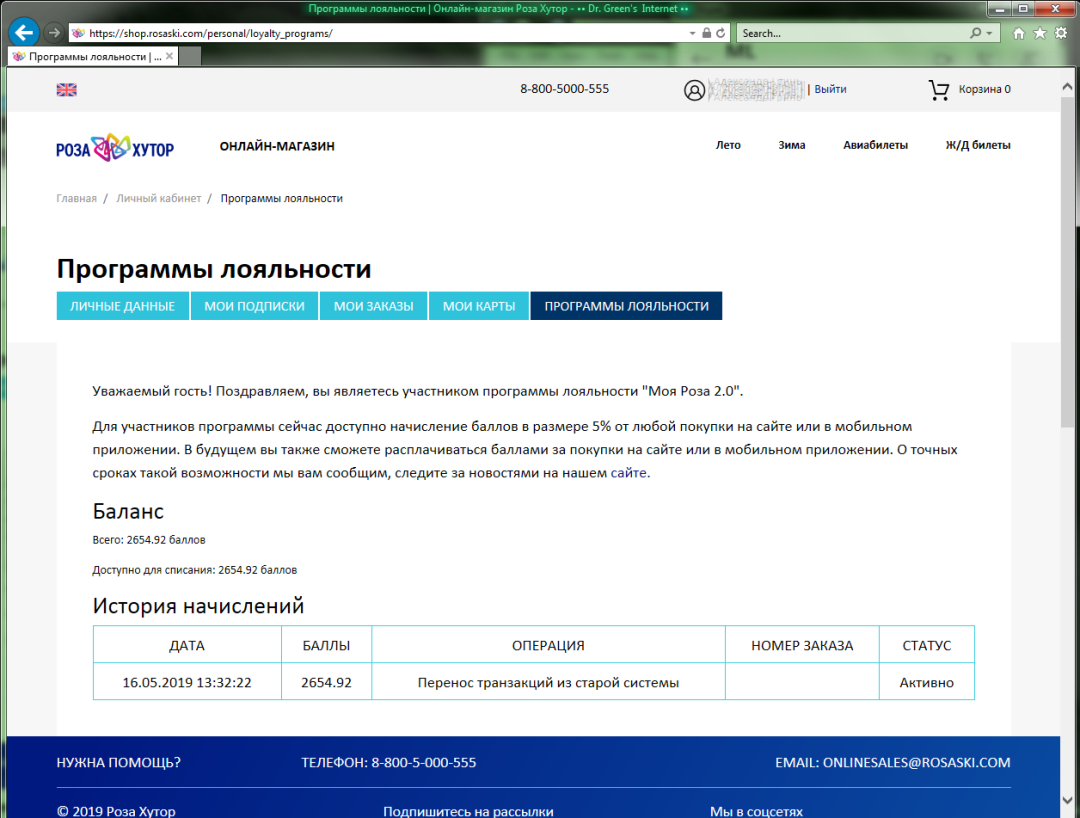The image size is (1080, 818).
Task: Minimize the Internet Explorer window
Action: [x=999, y=9]
